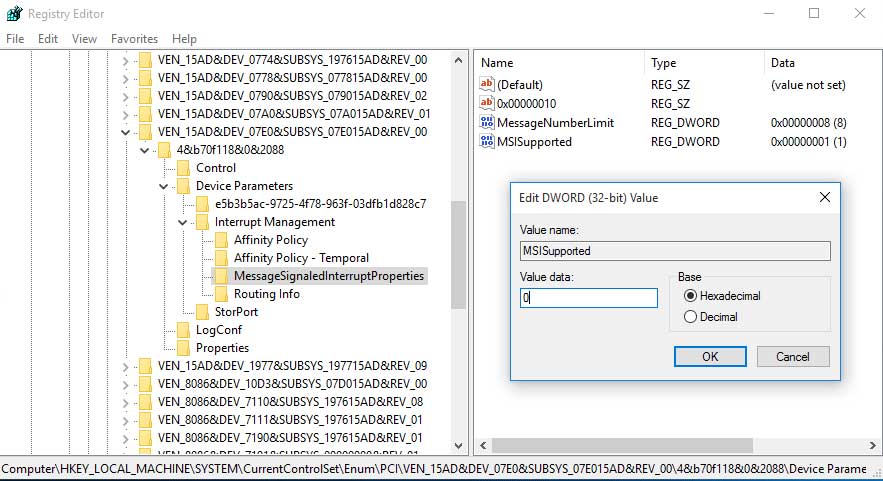Click folder icon of VEN_15AD&DEV_07E0 key
The width and height of the screenshot is (883, 481).
(145, 132)
